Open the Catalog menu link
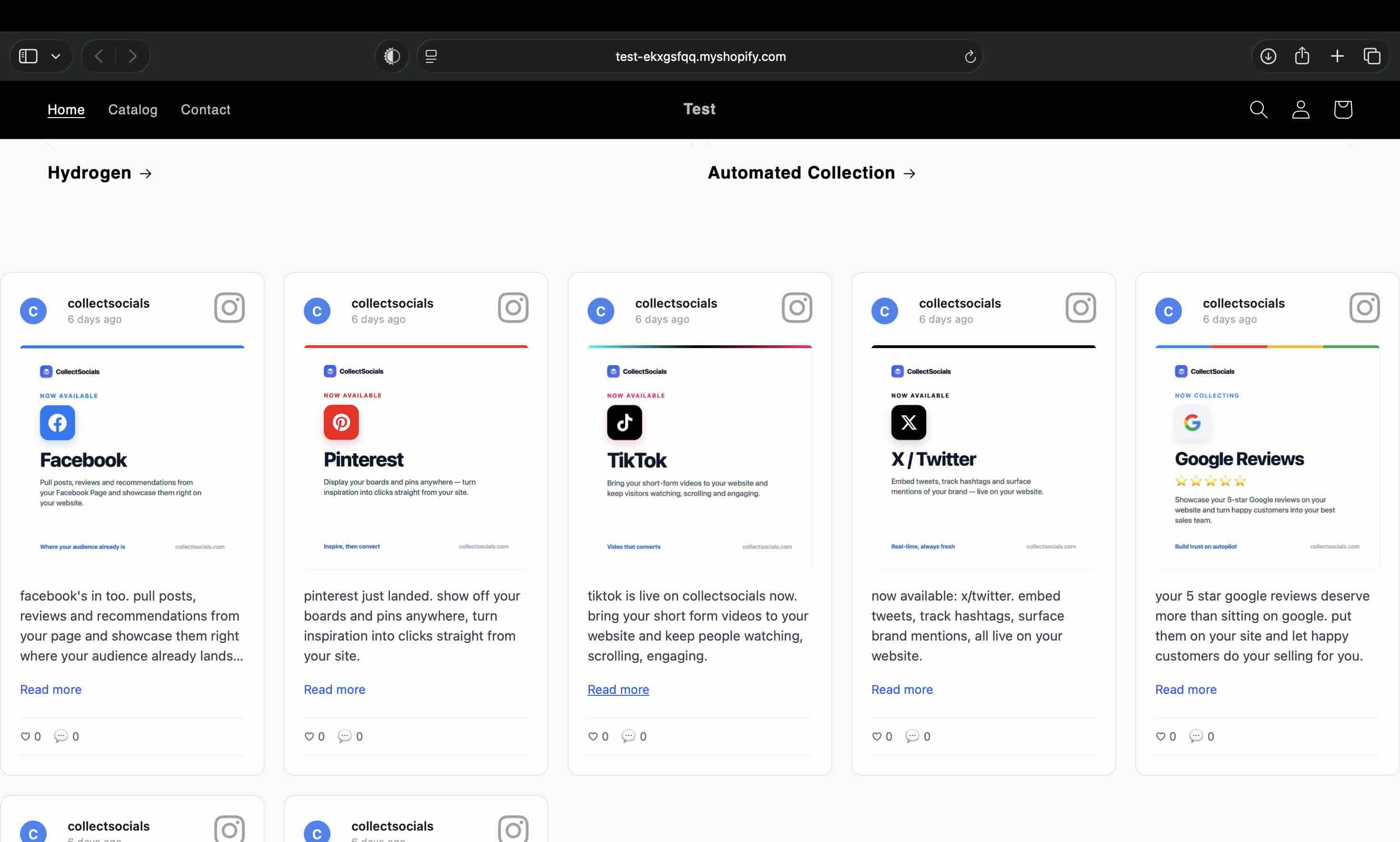This screenshot has width=1400, height=842. tap(133, 110)
